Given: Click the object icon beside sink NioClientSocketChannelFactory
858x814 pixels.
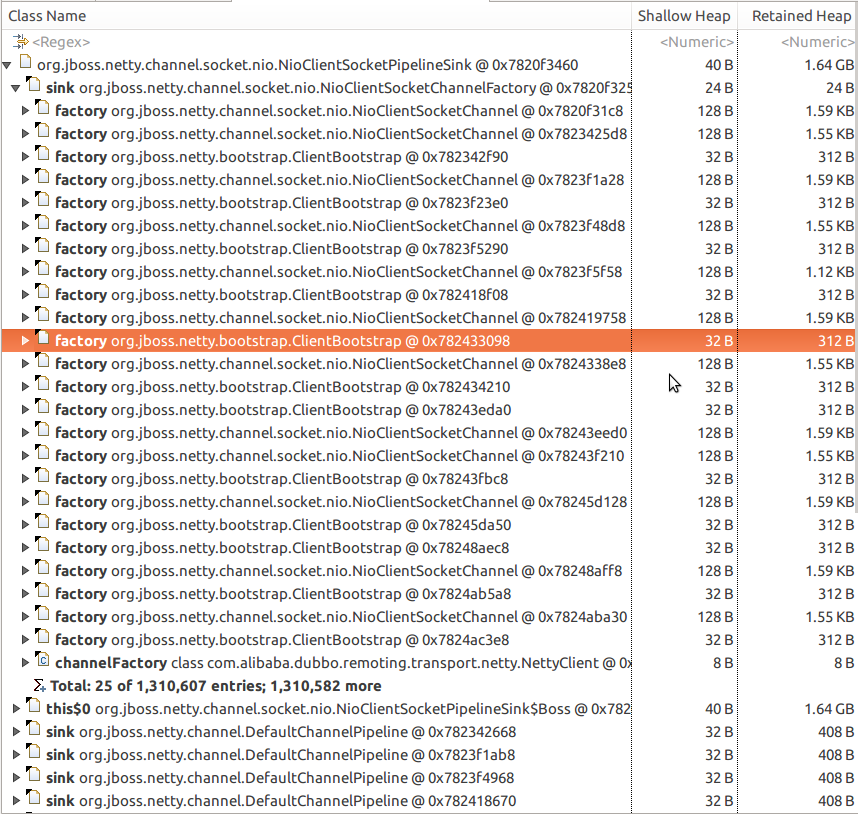Looking at the screenshot, I should pos(33,86).
